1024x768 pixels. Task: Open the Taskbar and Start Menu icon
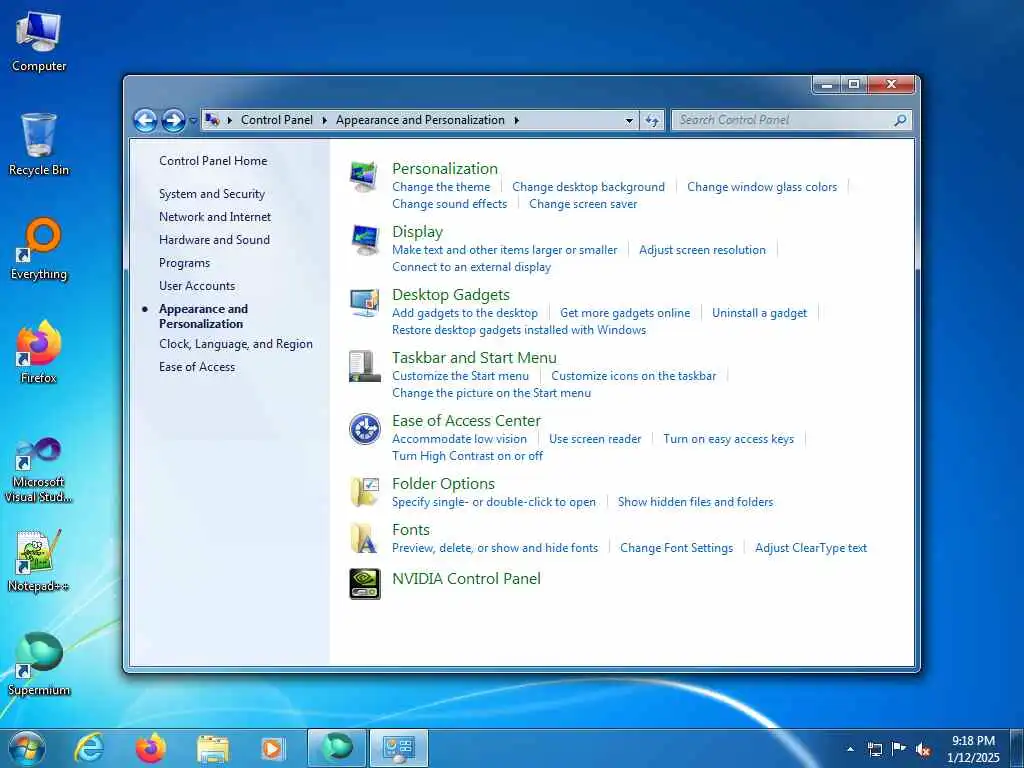[364, 366]
